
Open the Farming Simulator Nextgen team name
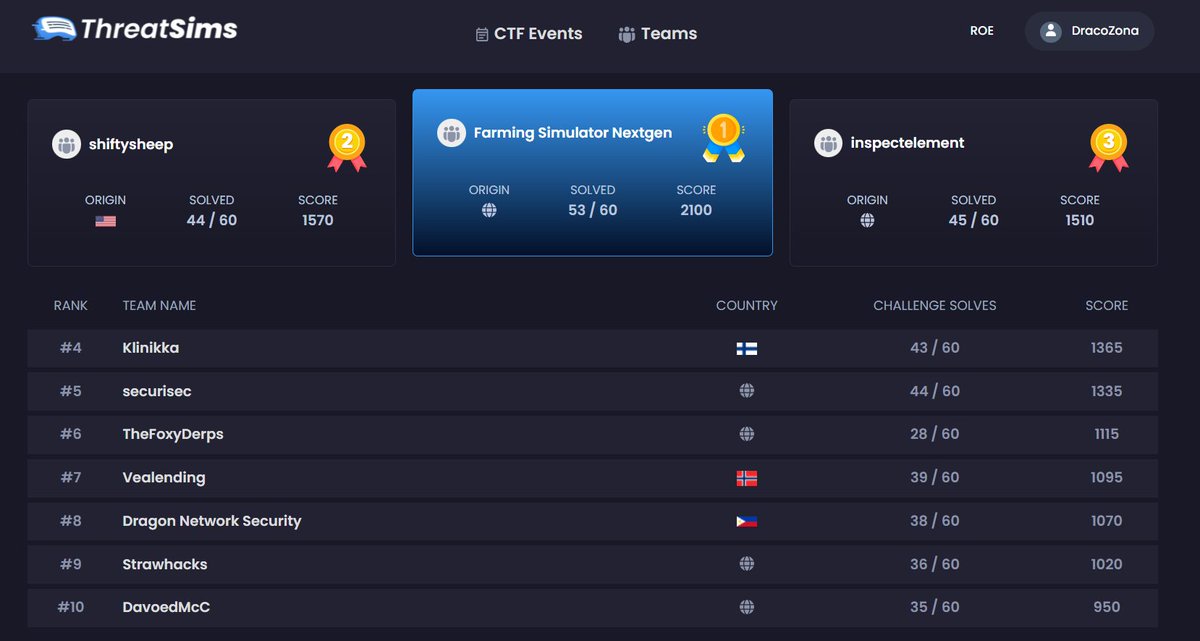click(573, 132)
